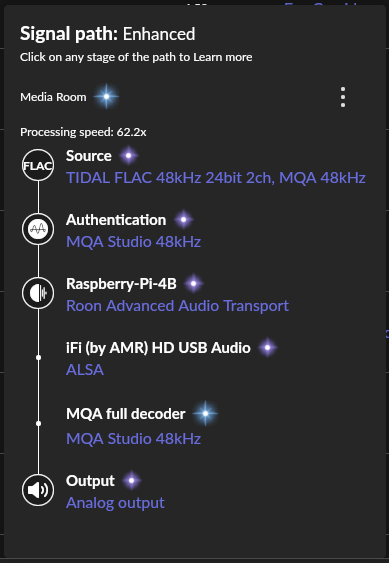Click the blue quality star beside Media Room
Image resolution: width=389 pixels, height=563 pixels.
[106, 97]
